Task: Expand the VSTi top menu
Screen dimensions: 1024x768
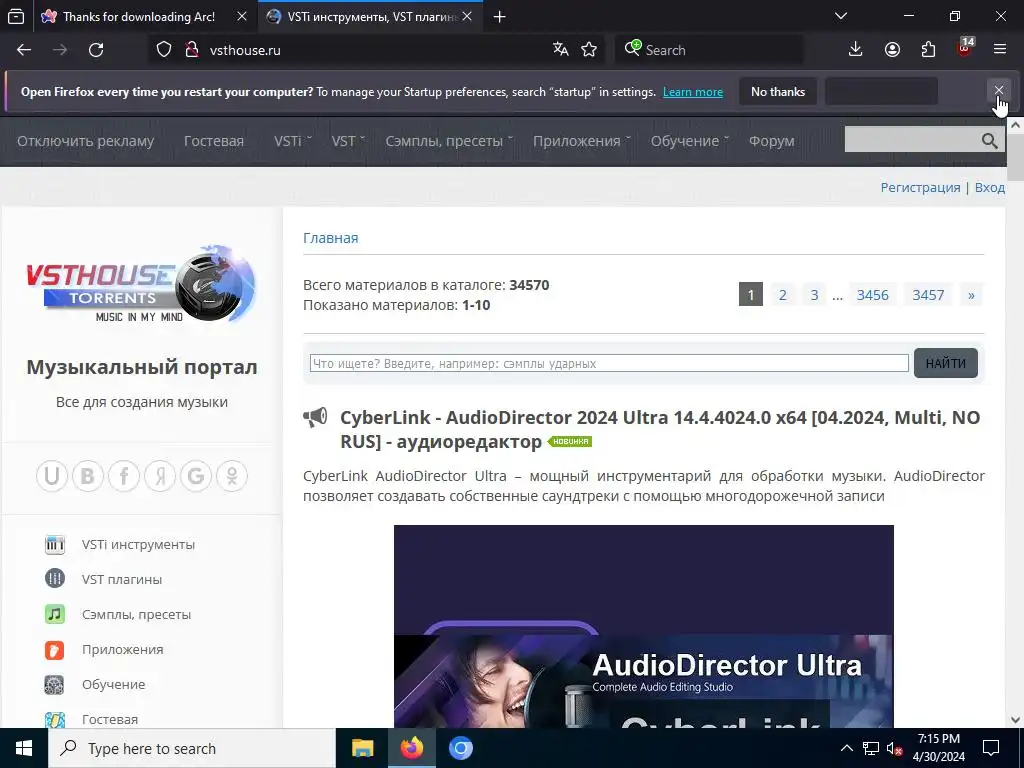Action: pos(292,141)
